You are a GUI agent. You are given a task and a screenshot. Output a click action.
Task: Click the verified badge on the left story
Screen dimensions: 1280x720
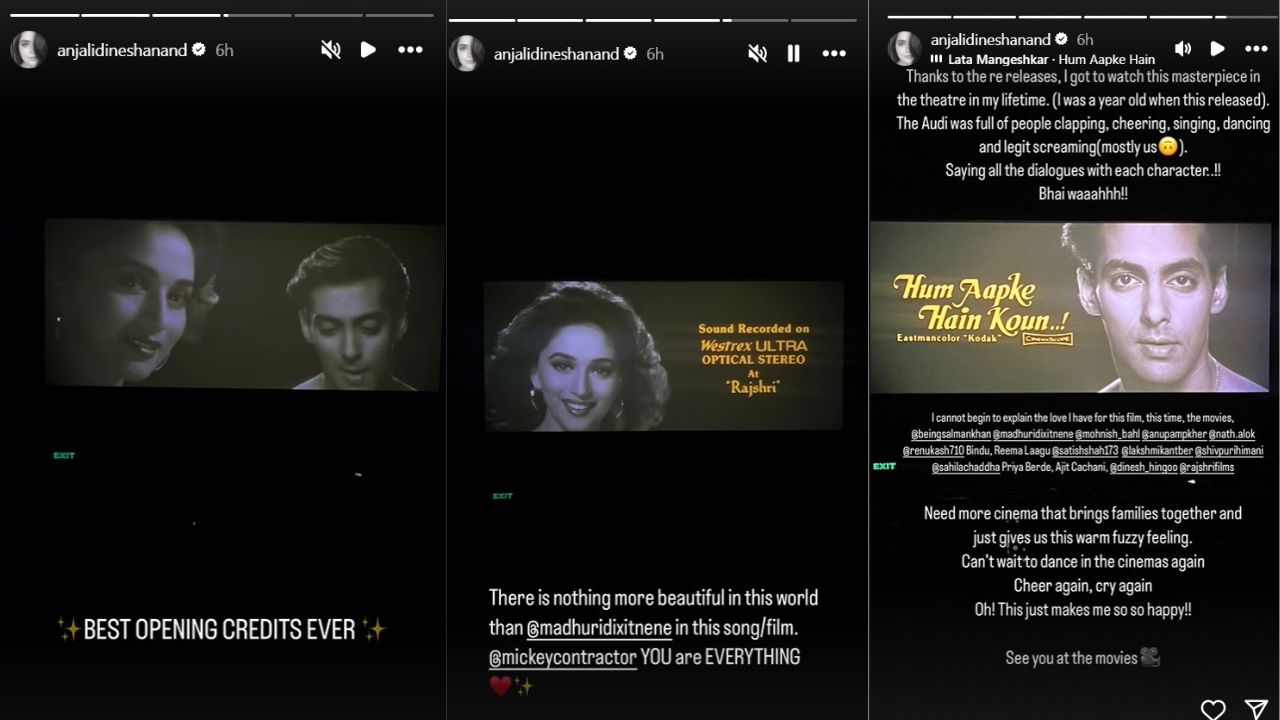pyautogui.click(x=199, y=50)
